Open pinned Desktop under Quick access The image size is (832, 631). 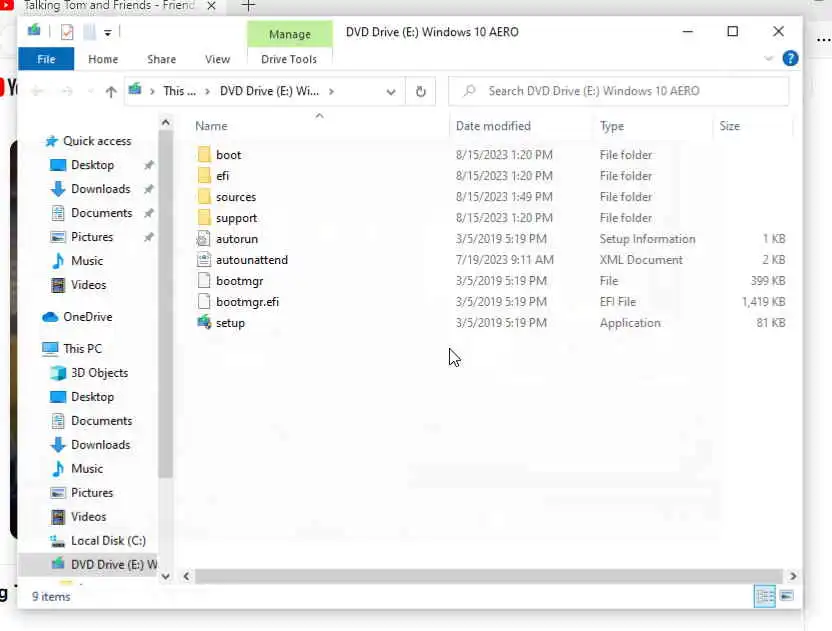click(x=92, y=165)
